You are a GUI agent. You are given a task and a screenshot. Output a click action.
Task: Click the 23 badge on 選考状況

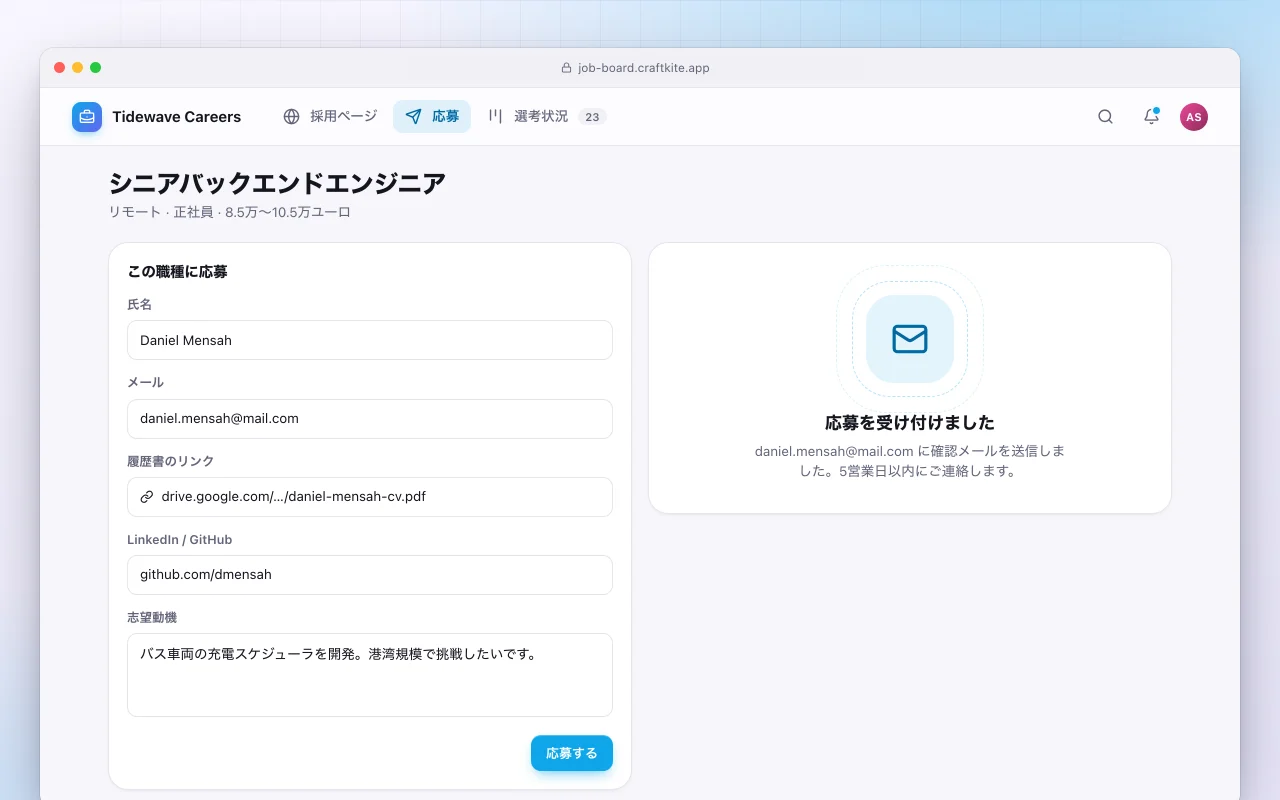(592, 117)
